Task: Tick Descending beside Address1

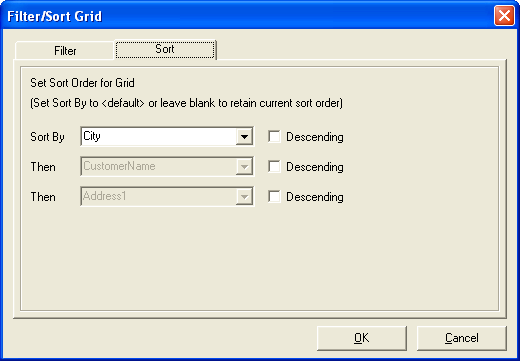Action: 274,197
